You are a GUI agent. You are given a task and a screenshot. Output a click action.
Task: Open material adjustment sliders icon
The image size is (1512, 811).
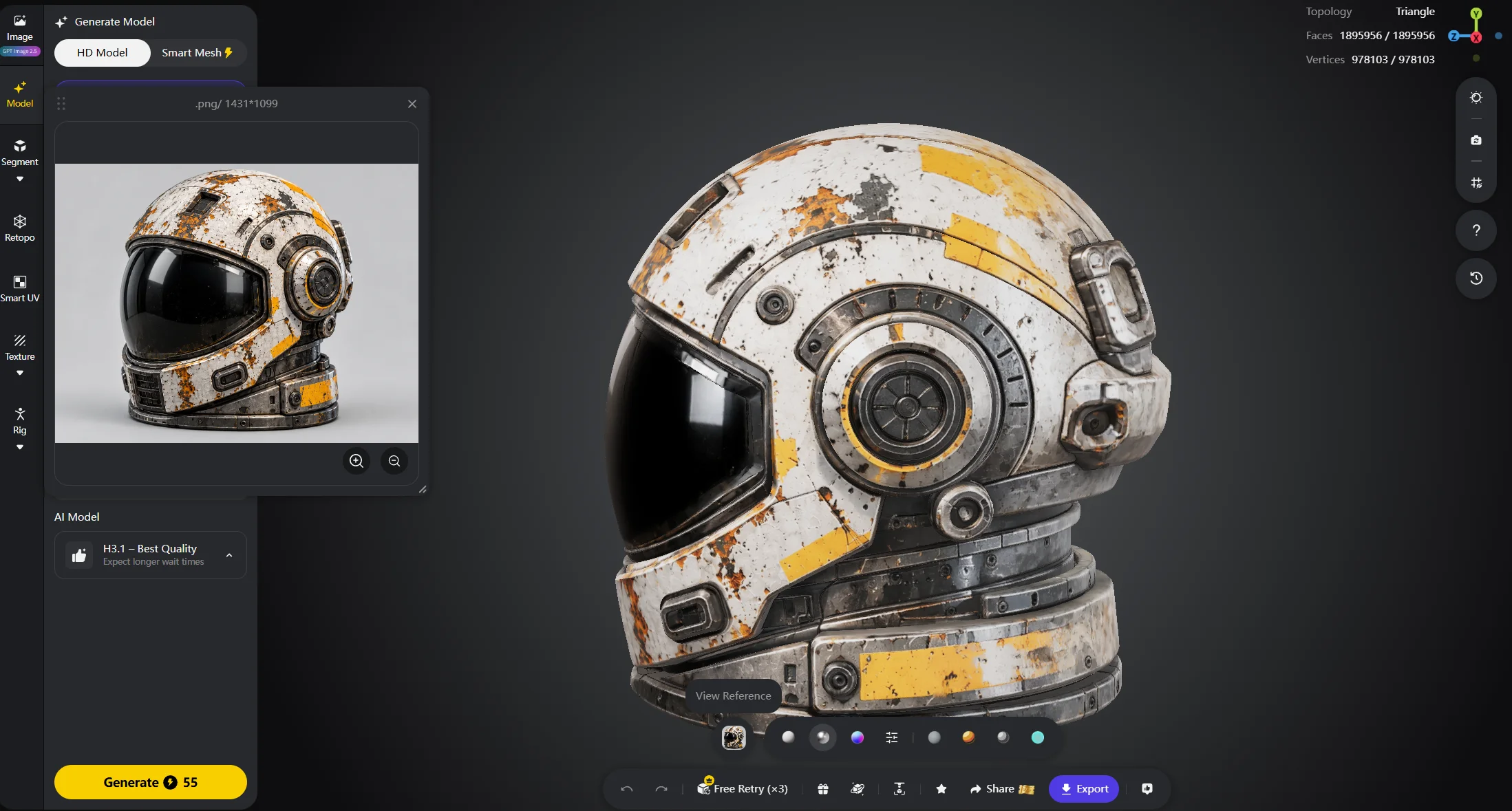point(892,737)
